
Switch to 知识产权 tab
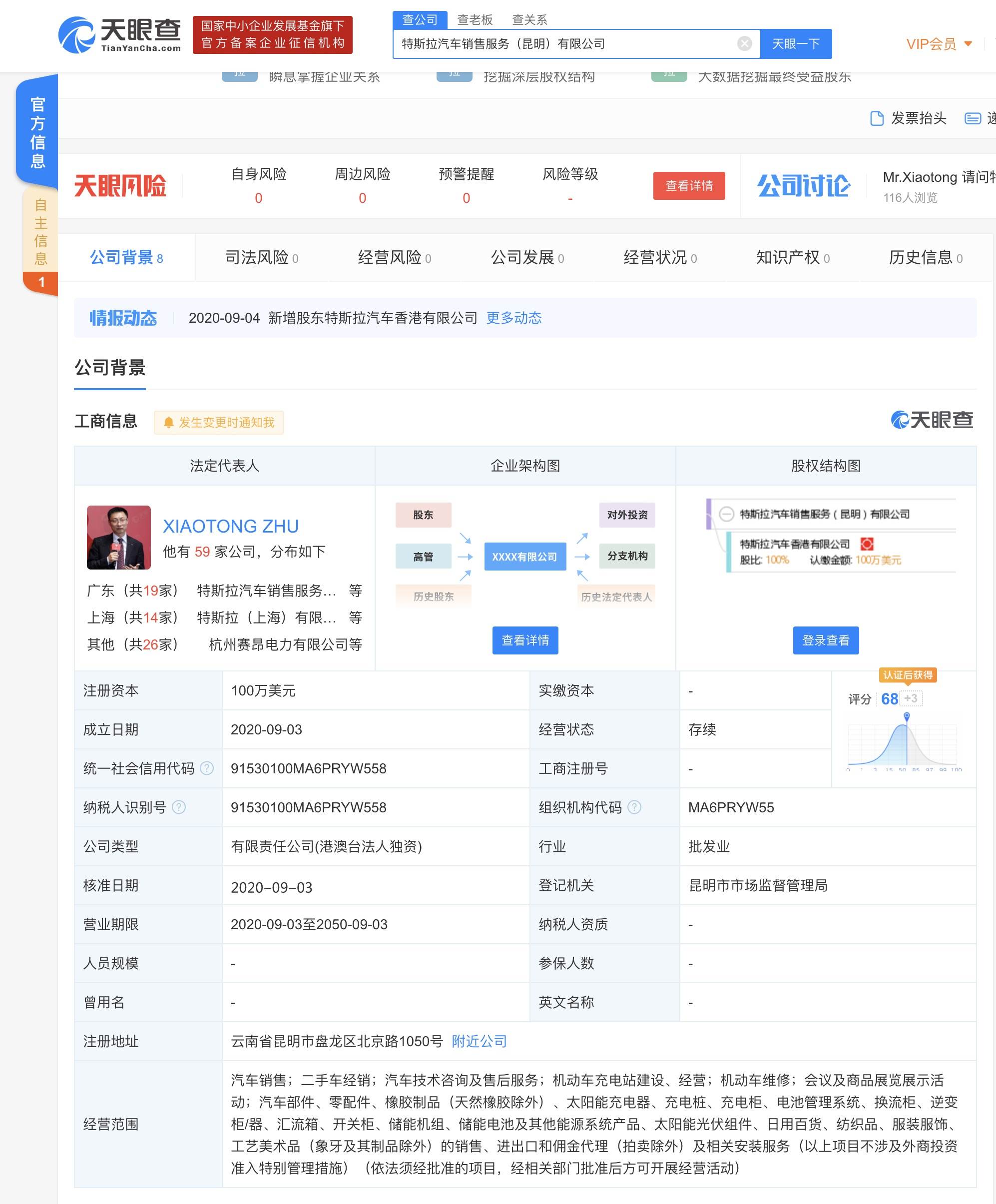[x=793, y=257]
